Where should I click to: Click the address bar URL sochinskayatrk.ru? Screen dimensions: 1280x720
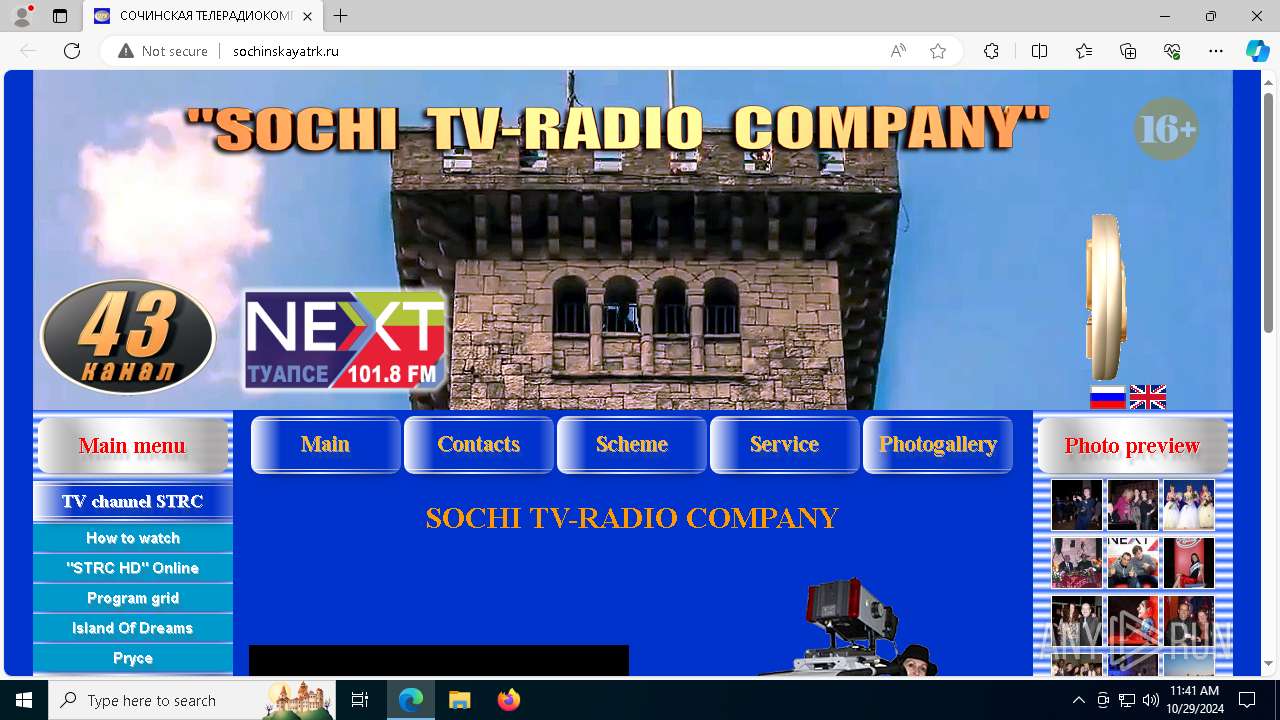286,51
